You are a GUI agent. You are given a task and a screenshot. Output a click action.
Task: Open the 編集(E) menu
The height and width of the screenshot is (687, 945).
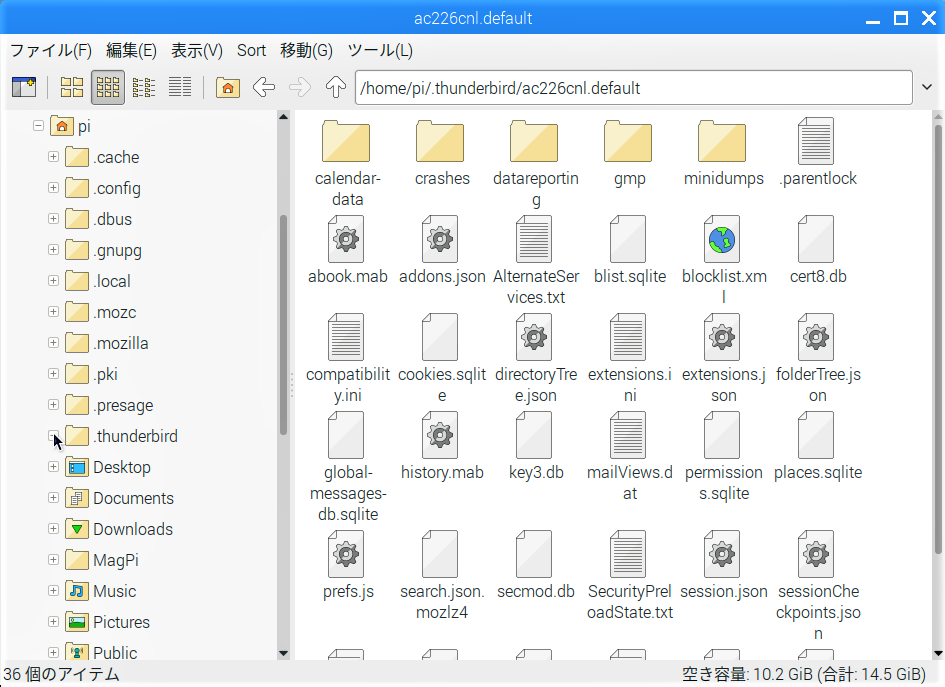pos(131,51)
